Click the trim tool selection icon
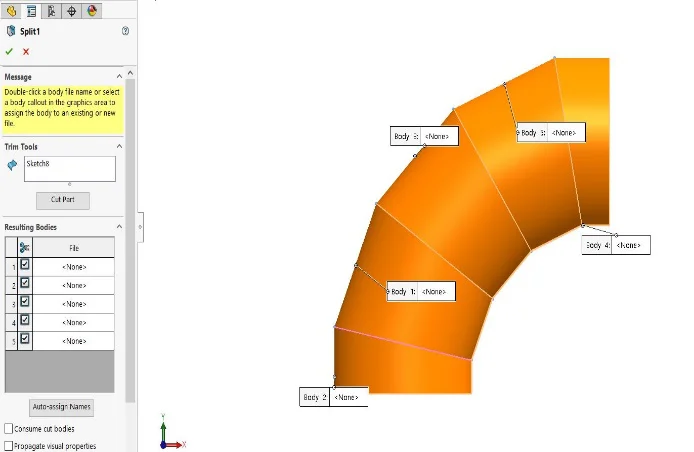Image resolution: width=694 pixels, height=452 pixels. (12, 165)
